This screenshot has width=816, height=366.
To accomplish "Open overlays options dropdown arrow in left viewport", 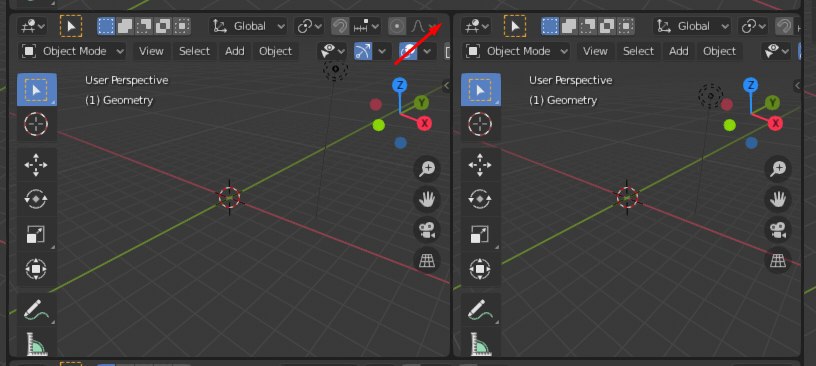I will [x=427, y=51].
